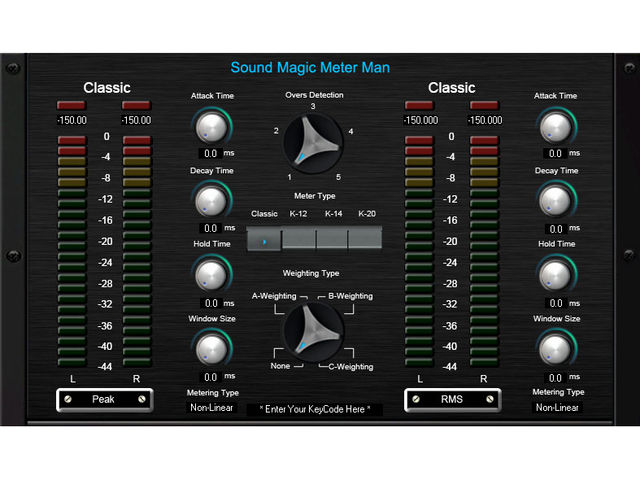Select the Classic meter type button

[264, 239]
